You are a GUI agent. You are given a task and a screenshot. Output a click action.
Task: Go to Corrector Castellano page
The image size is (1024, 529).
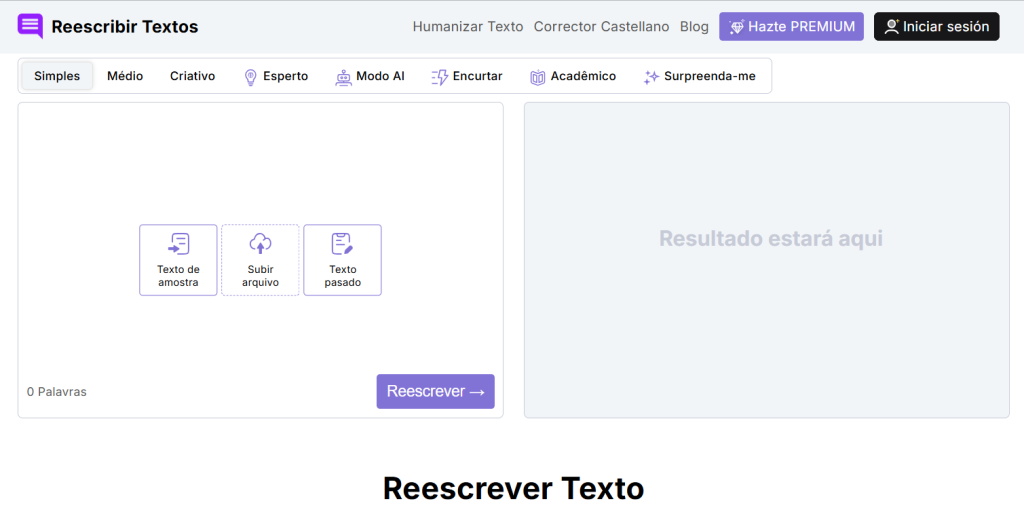(601, 27)
